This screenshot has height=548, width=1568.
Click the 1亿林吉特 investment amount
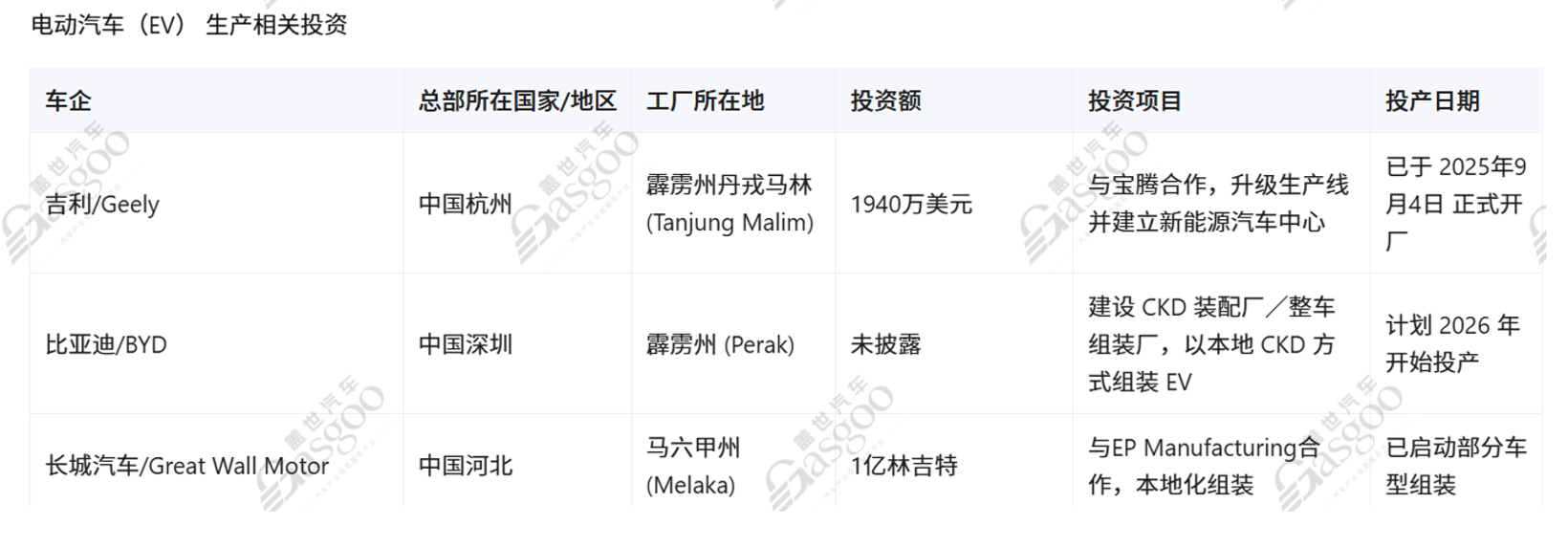[x=904, y=466]
